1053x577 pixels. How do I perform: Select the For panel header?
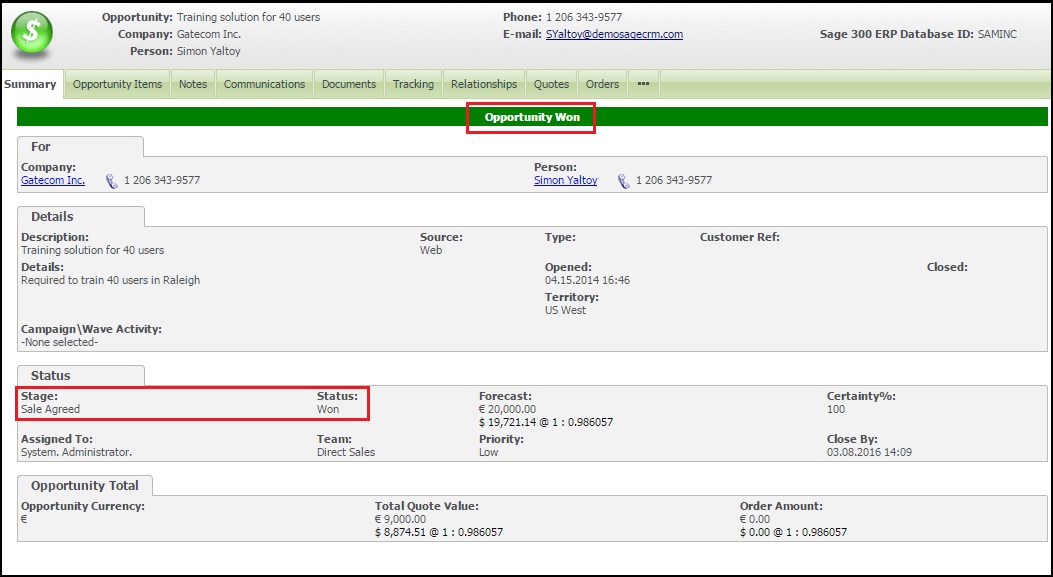(81, 146)
